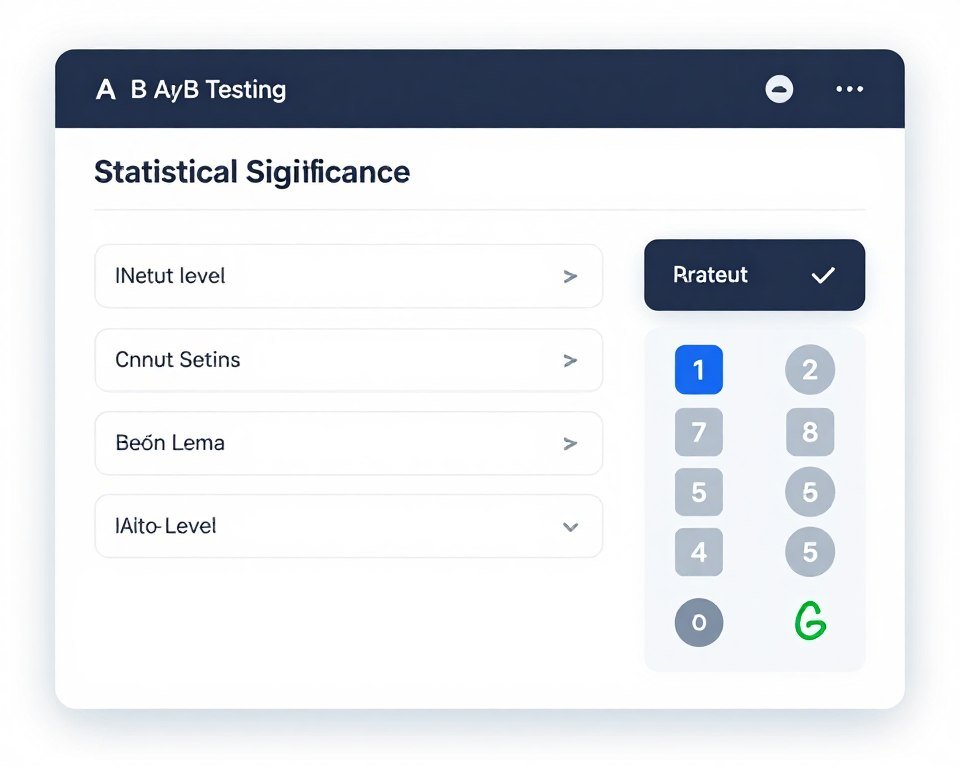Click the checkmark icon beside Rrateut

823,275
